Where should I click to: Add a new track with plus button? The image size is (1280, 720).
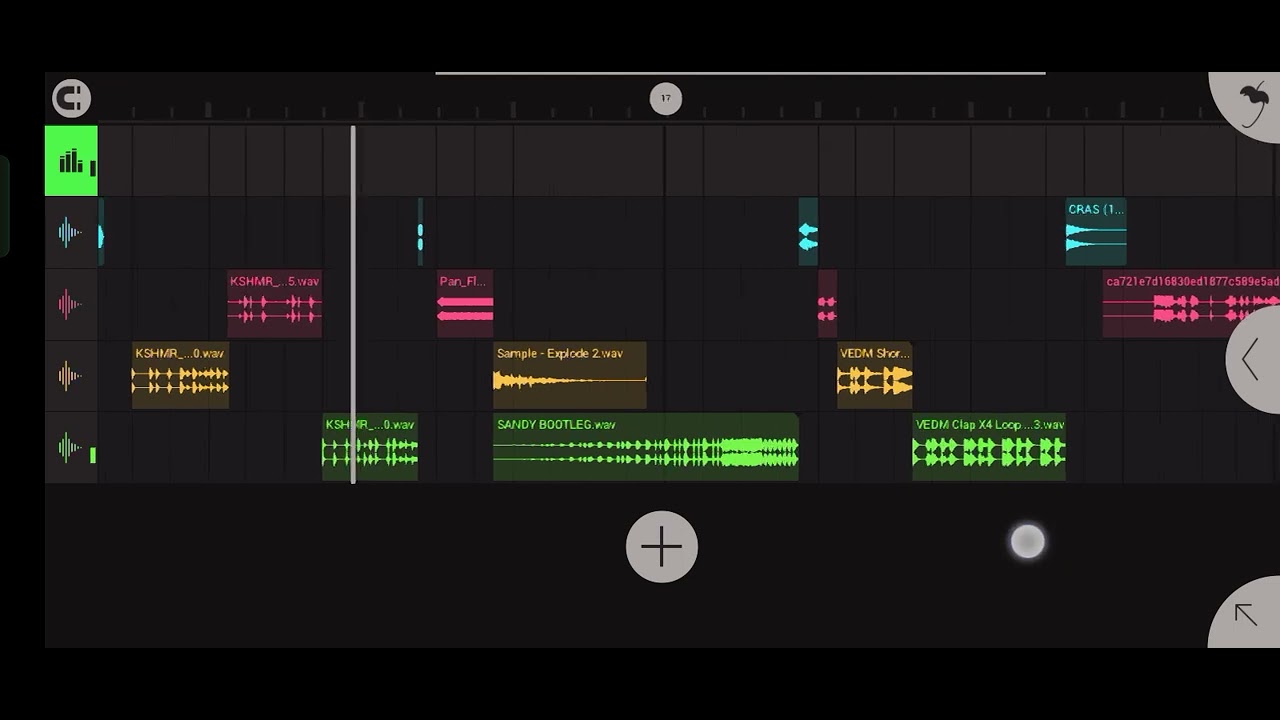[x=662, y=547]
